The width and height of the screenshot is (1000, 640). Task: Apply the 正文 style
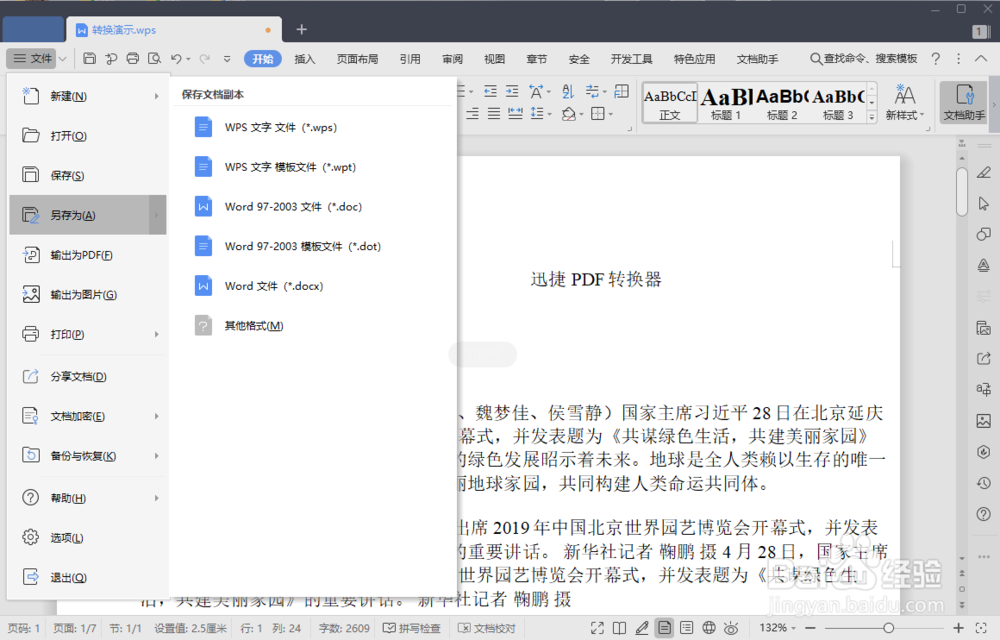[670, 102]
